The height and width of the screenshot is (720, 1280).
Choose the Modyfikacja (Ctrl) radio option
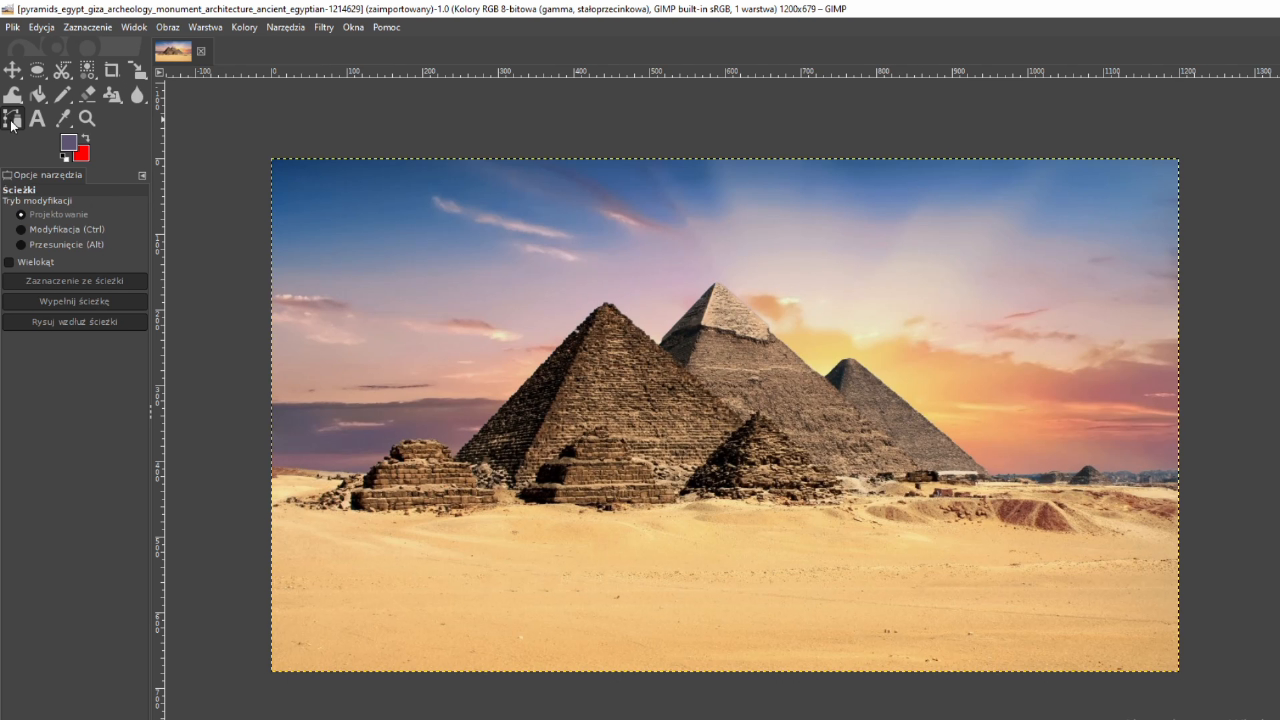coord(21,230)
